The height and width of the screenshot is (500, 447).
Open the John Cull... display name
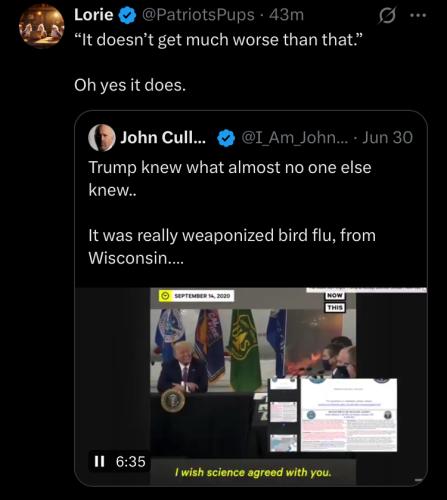[x=163, y=138]
